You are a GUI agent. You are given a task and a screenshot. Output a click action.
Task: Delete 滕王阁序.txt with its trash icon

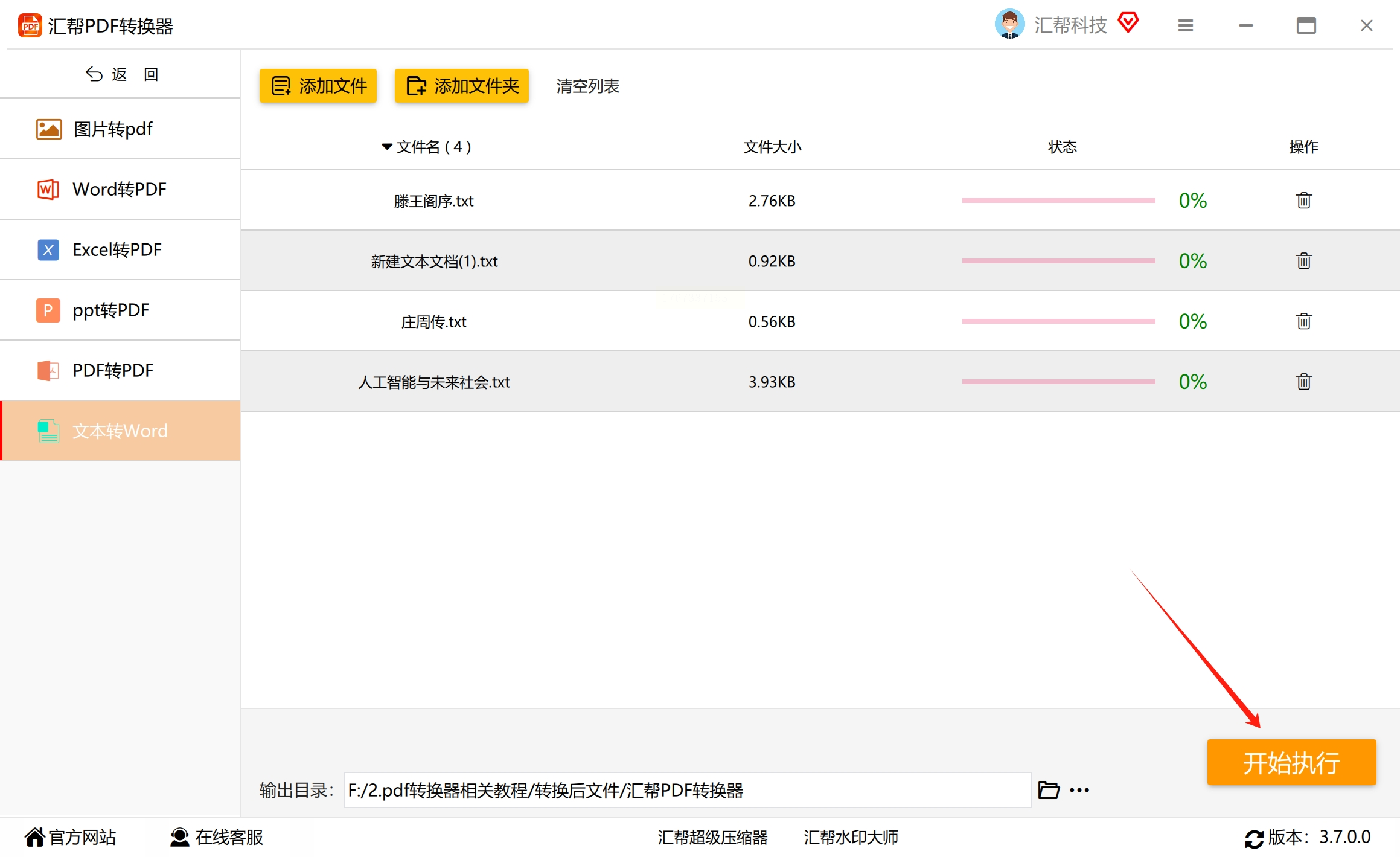click(x=1303, y=201)
